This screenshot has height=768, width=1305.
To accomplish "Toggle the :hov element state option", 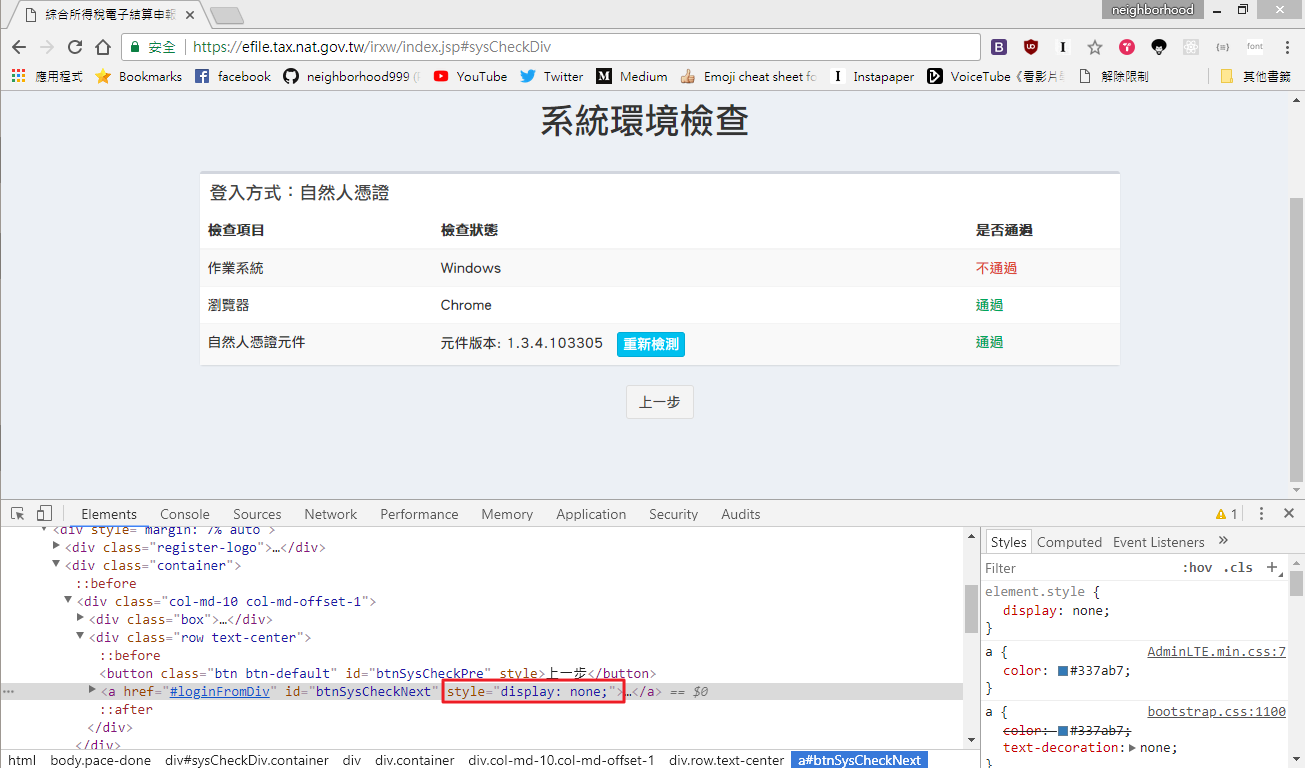I will coord(1197,567).
